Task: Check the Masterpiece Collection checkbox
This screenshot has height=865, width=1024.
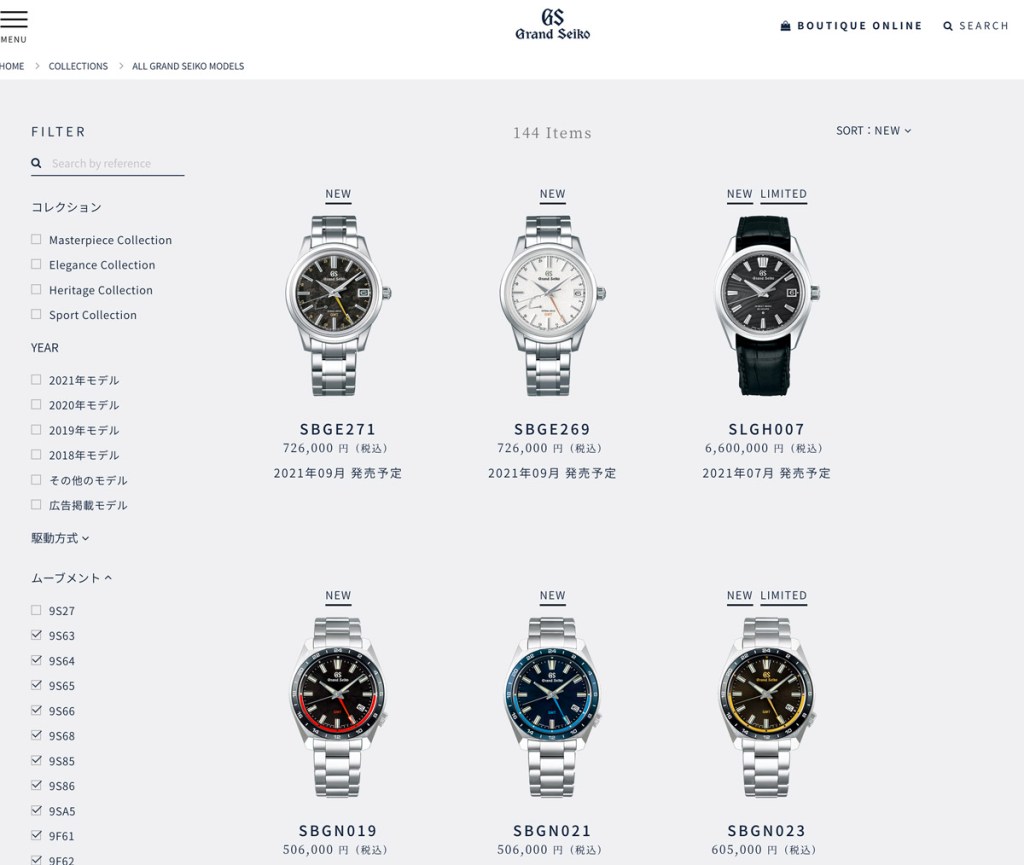Action: tap(36, 240)
